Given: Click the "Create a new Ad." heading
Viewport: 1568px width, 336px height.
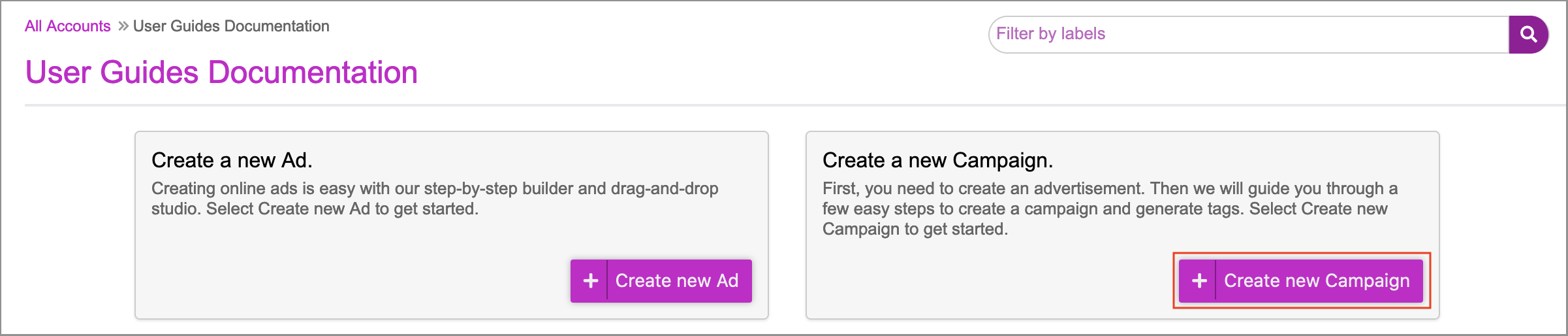Looking at the screenshot, I should coord(232,161).
